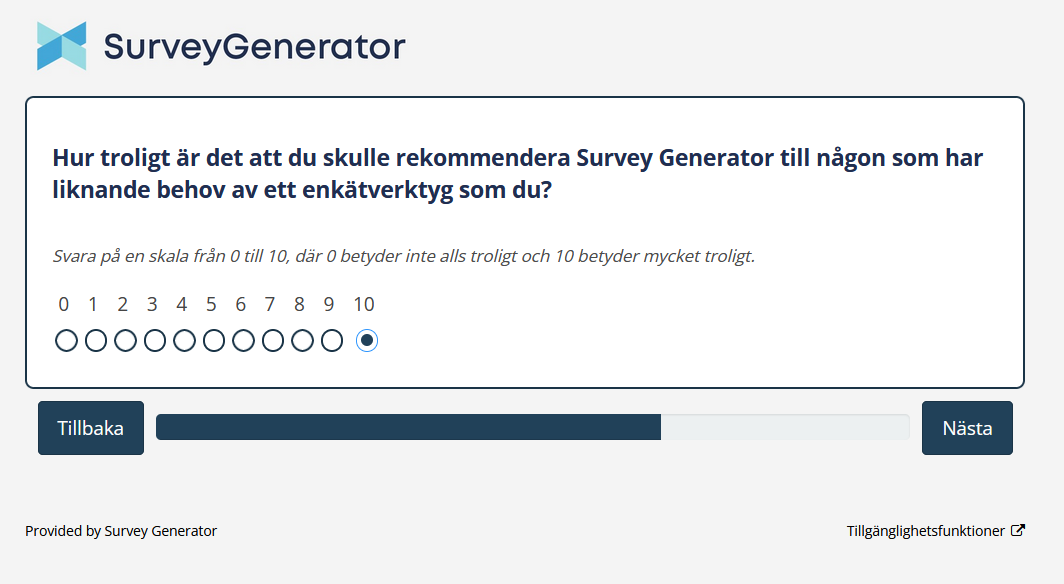The image size is (1064, 584).
Task: Select rating 6 on the scale
Action: 242,340
